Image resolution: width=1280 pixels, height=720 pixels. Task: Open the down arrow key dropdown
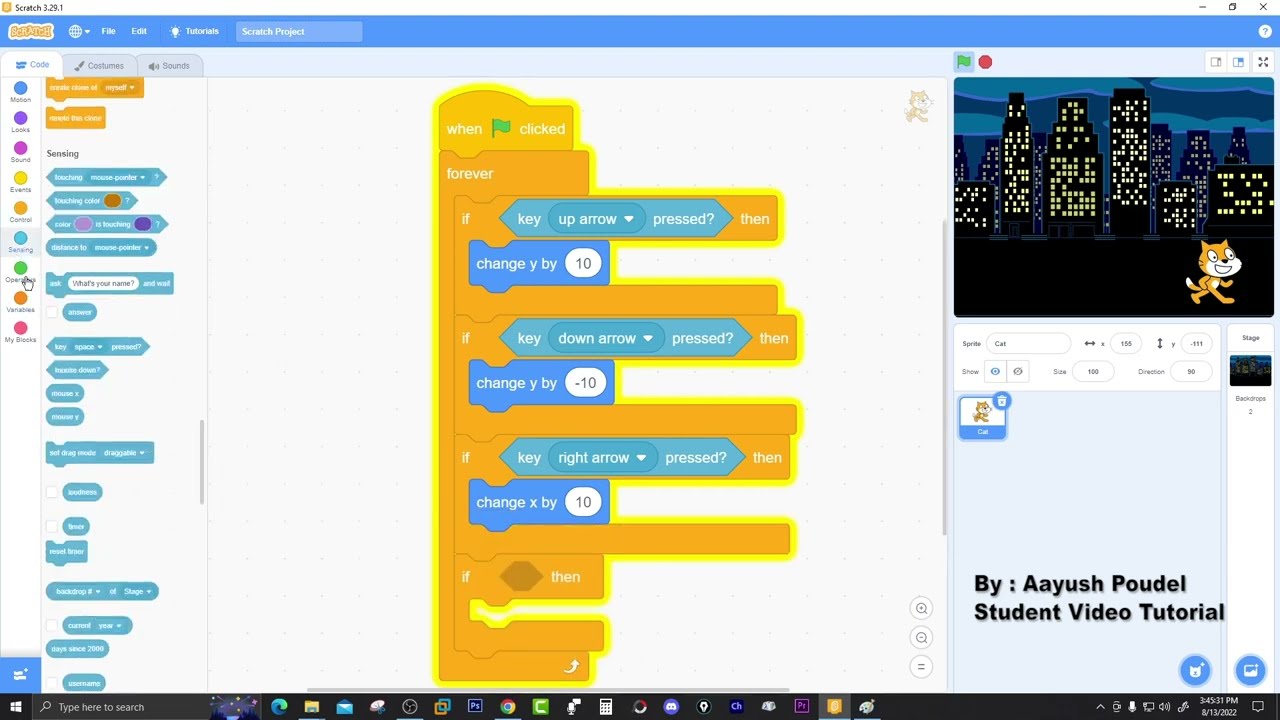606,338
